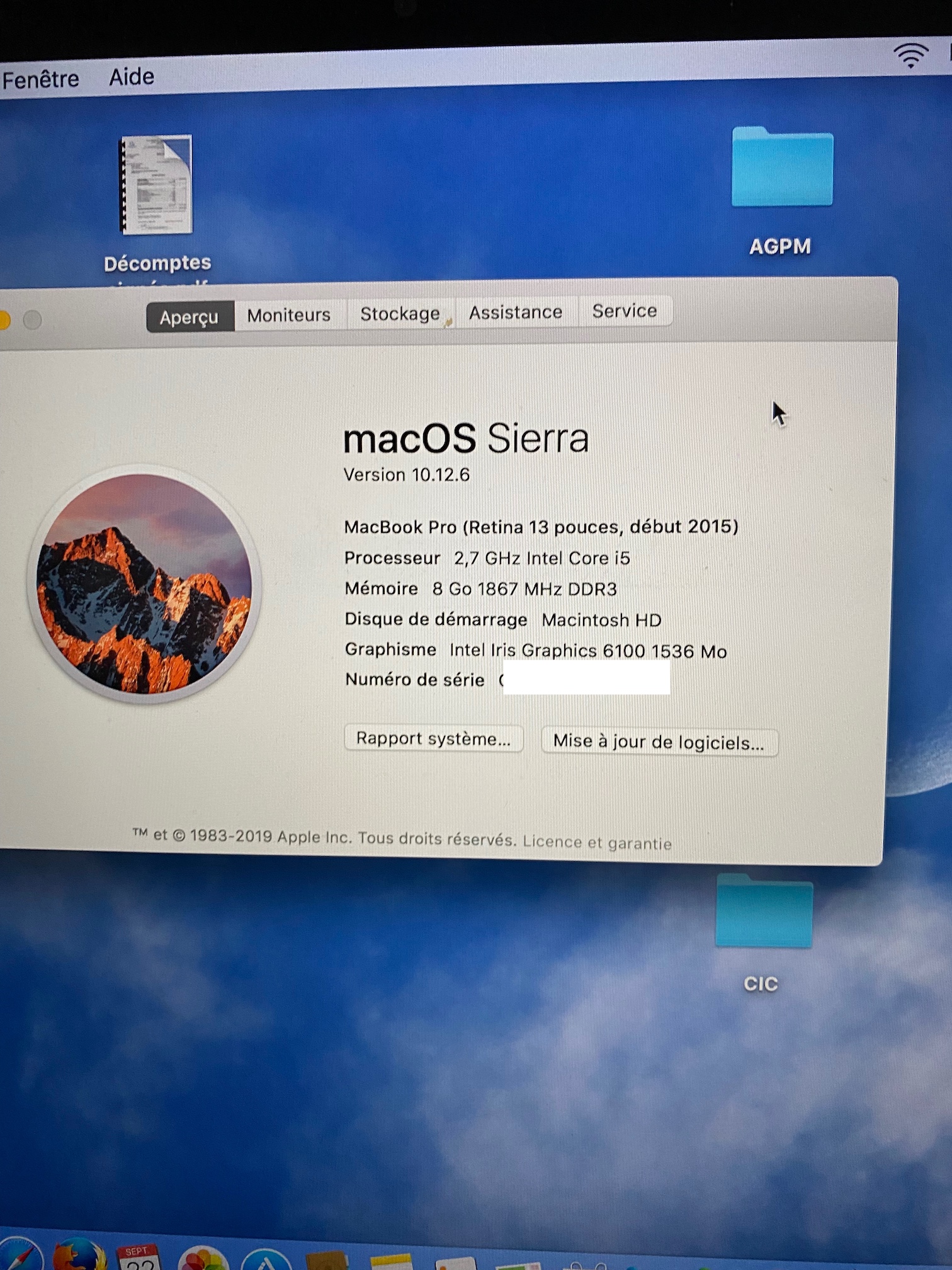Open the Licence et garantie link
This screenshot has width=952, height=1270.
pyautogui.click(x=597, y=842)
